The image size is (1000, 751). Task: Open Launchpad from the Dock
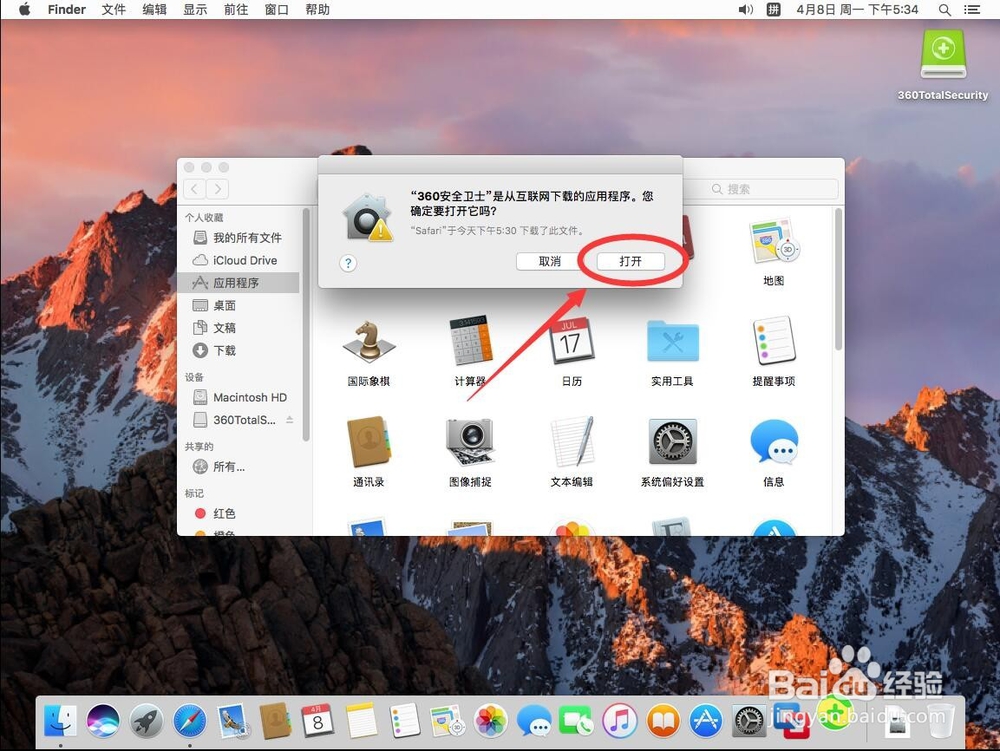coord(147,720)
